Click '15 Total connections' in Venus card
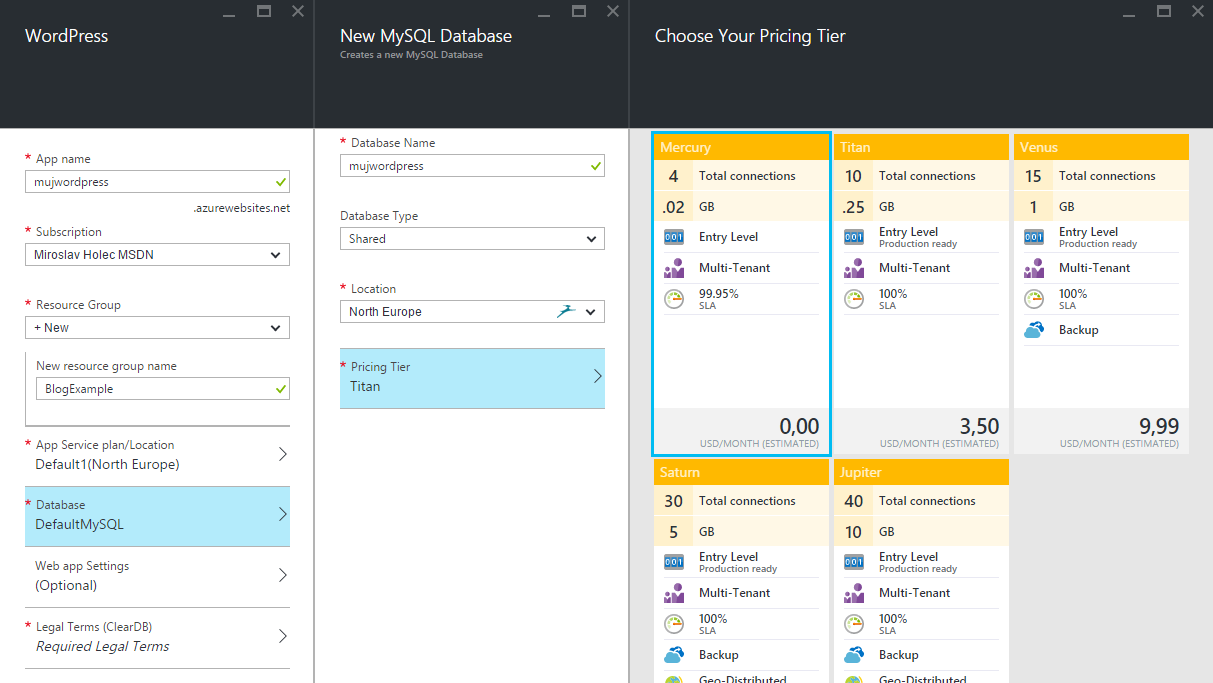 click(1101, 176)
